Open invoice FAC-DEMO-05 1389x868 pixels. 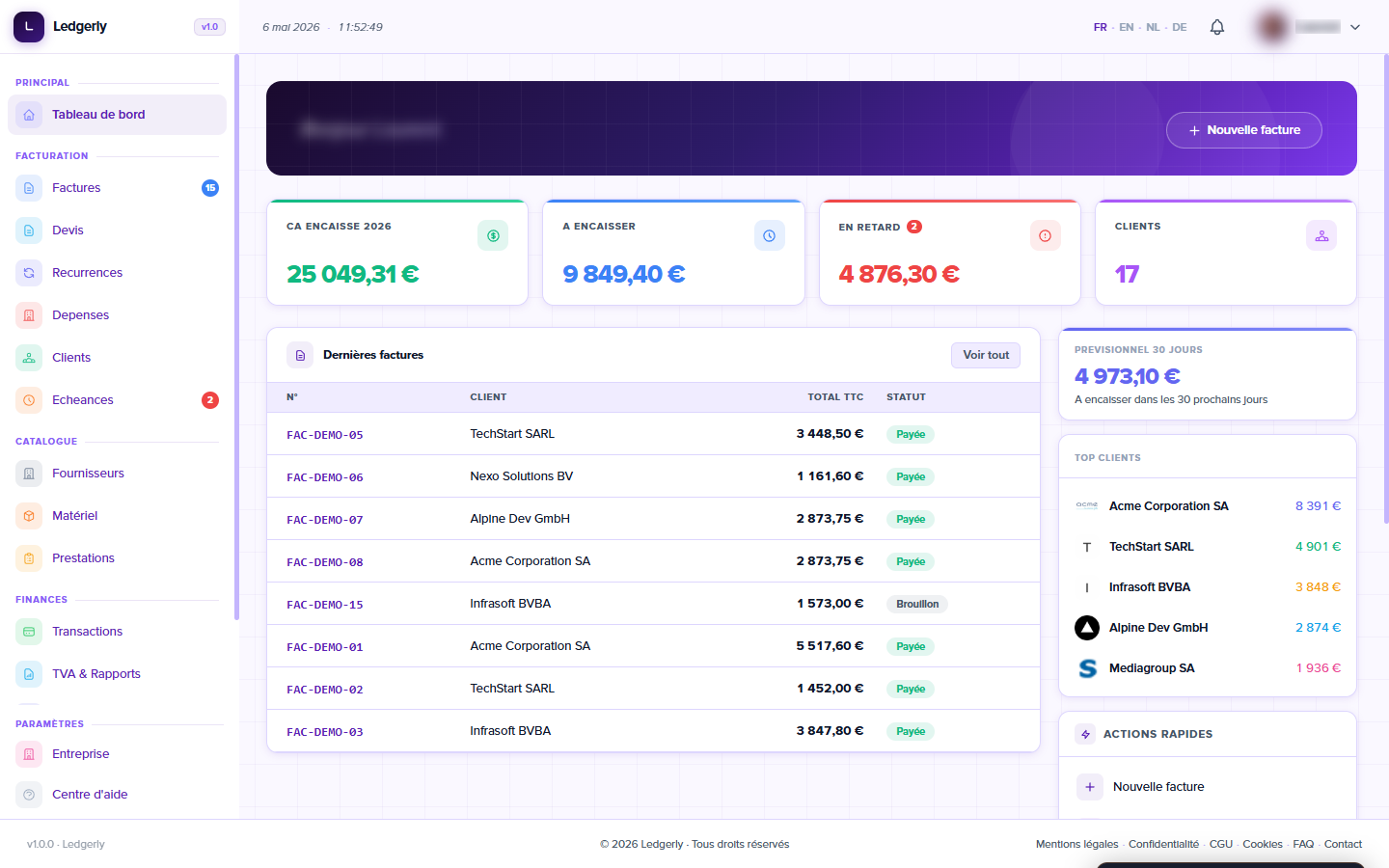[325, 435]
